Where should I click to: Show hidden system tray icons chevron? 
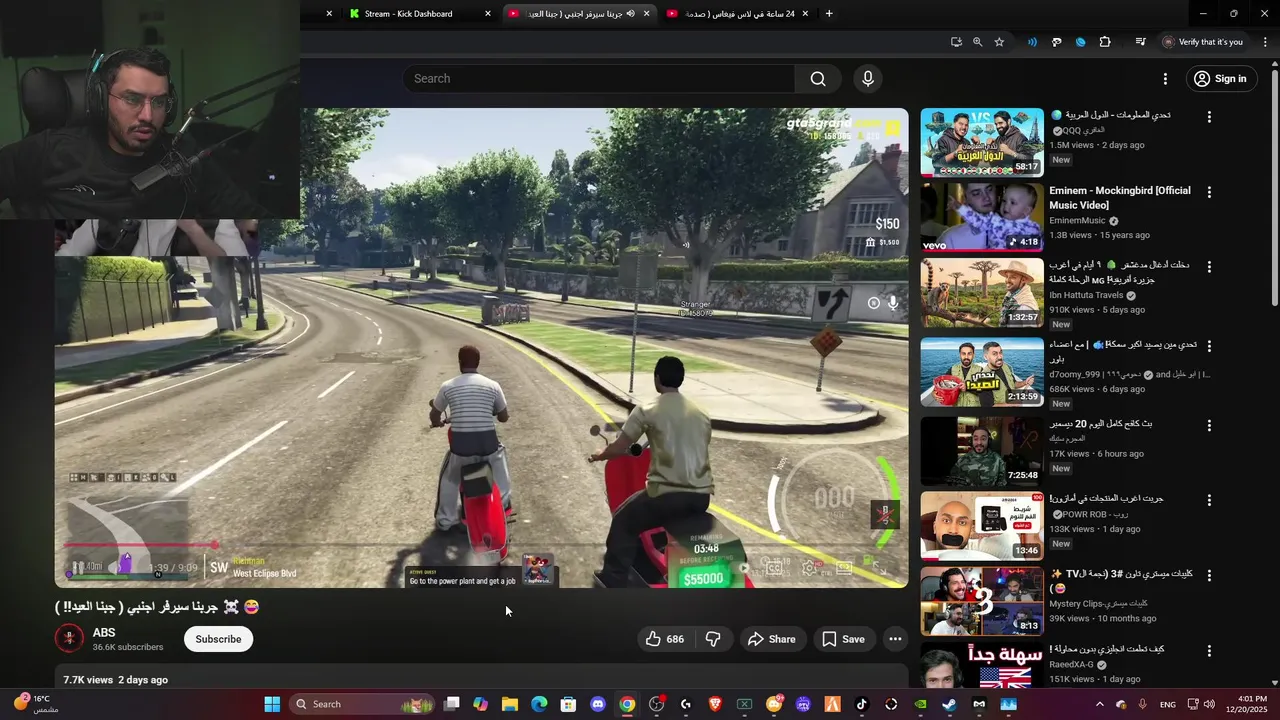pyautogui.click(x=1100, y=704)
